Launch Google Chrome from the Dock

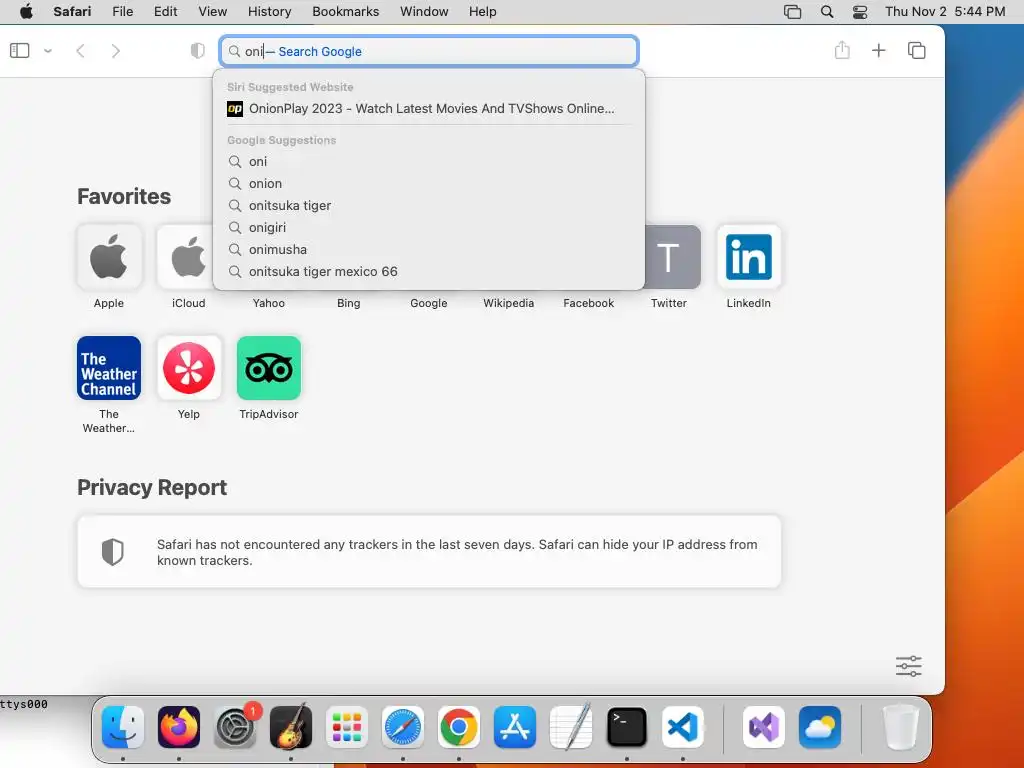(x=459, y=727)
